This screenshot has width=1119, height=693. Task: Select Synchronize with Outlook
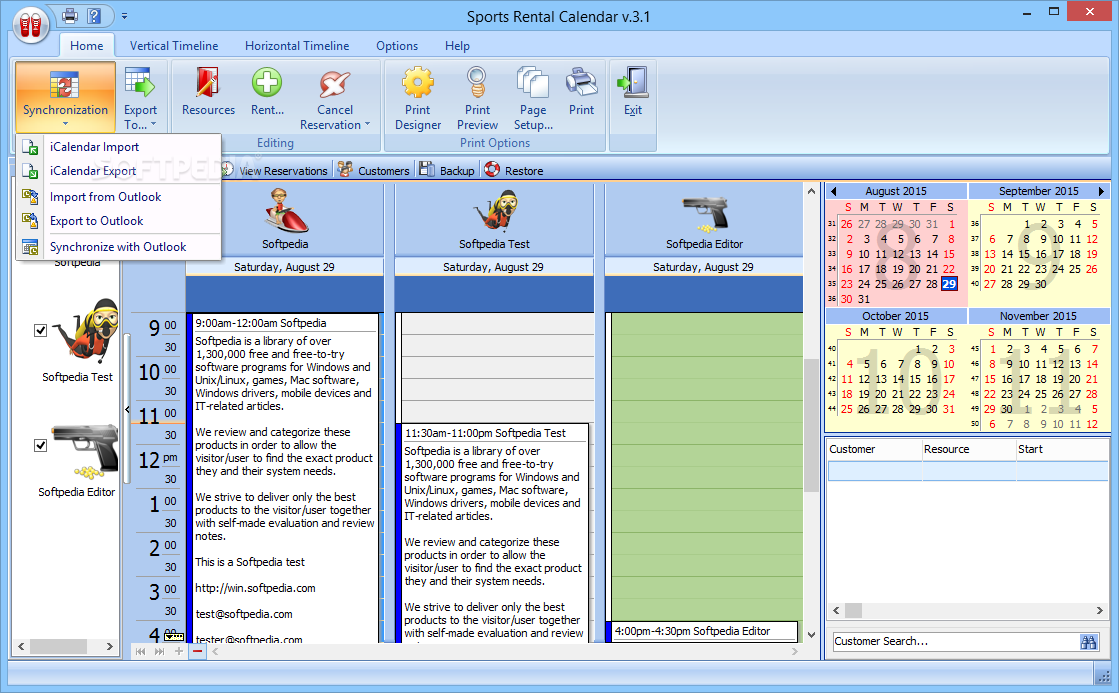click(x=118, y=247)
